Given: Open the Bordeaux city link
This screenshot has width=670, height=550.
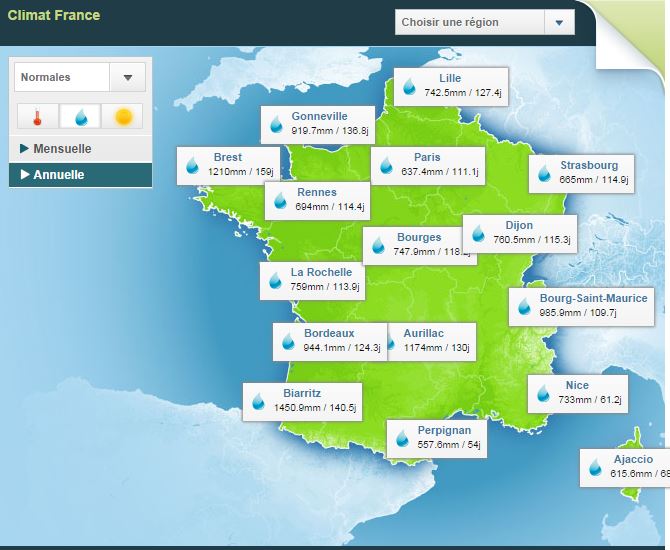Looking at the screenshot, I should coord(329,333).
